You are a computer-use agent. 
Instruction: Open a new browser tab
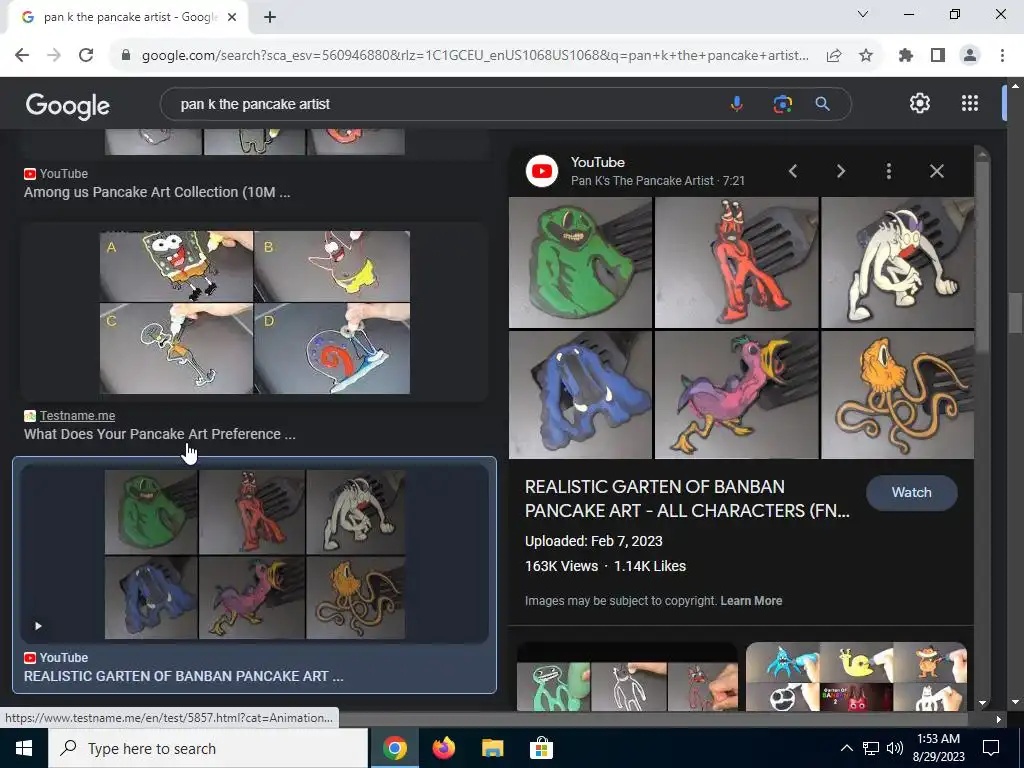click(270, 18)
